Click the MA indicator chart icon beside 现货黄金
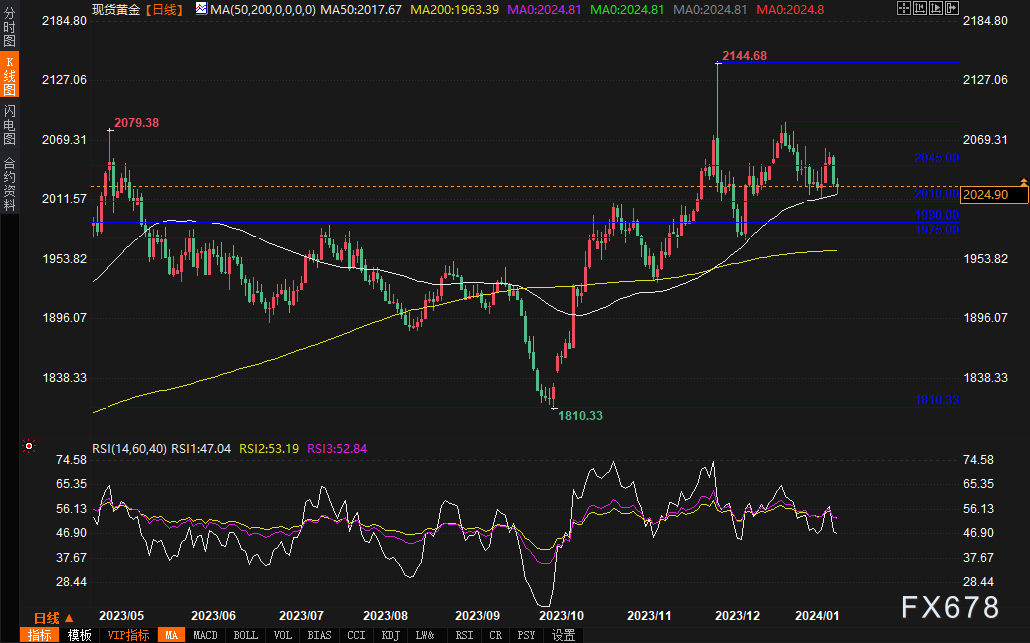 pos(201,9)
